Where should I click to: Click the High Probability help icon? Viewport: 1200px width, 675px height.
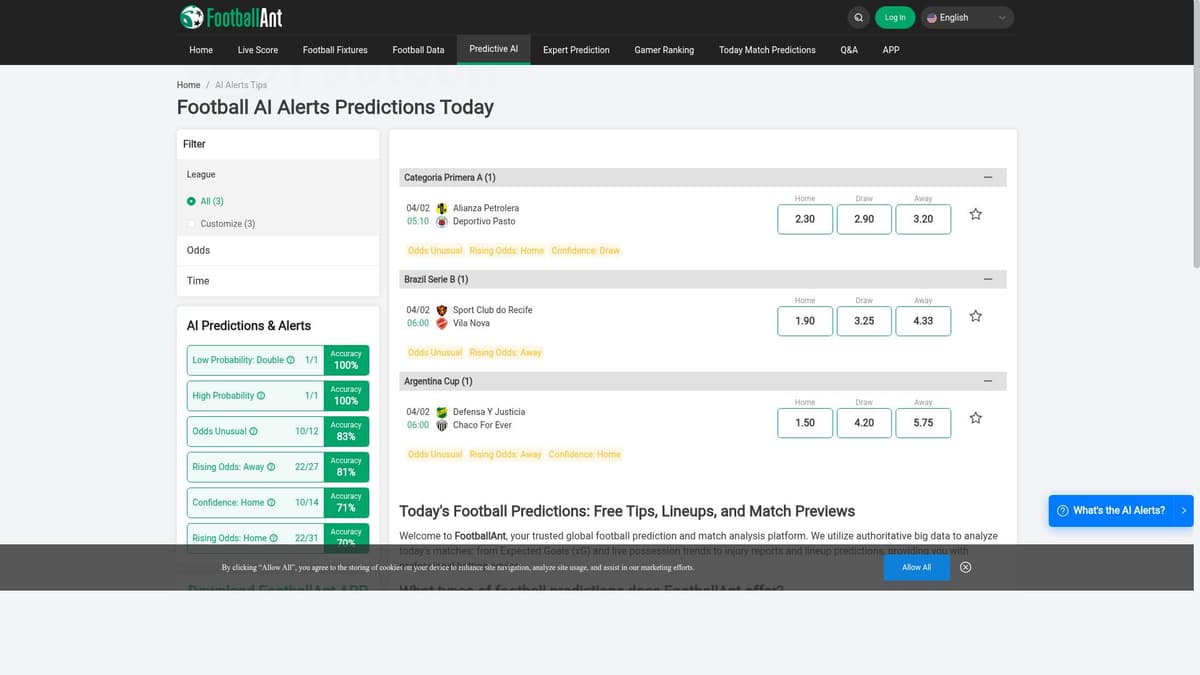(261, 396)
